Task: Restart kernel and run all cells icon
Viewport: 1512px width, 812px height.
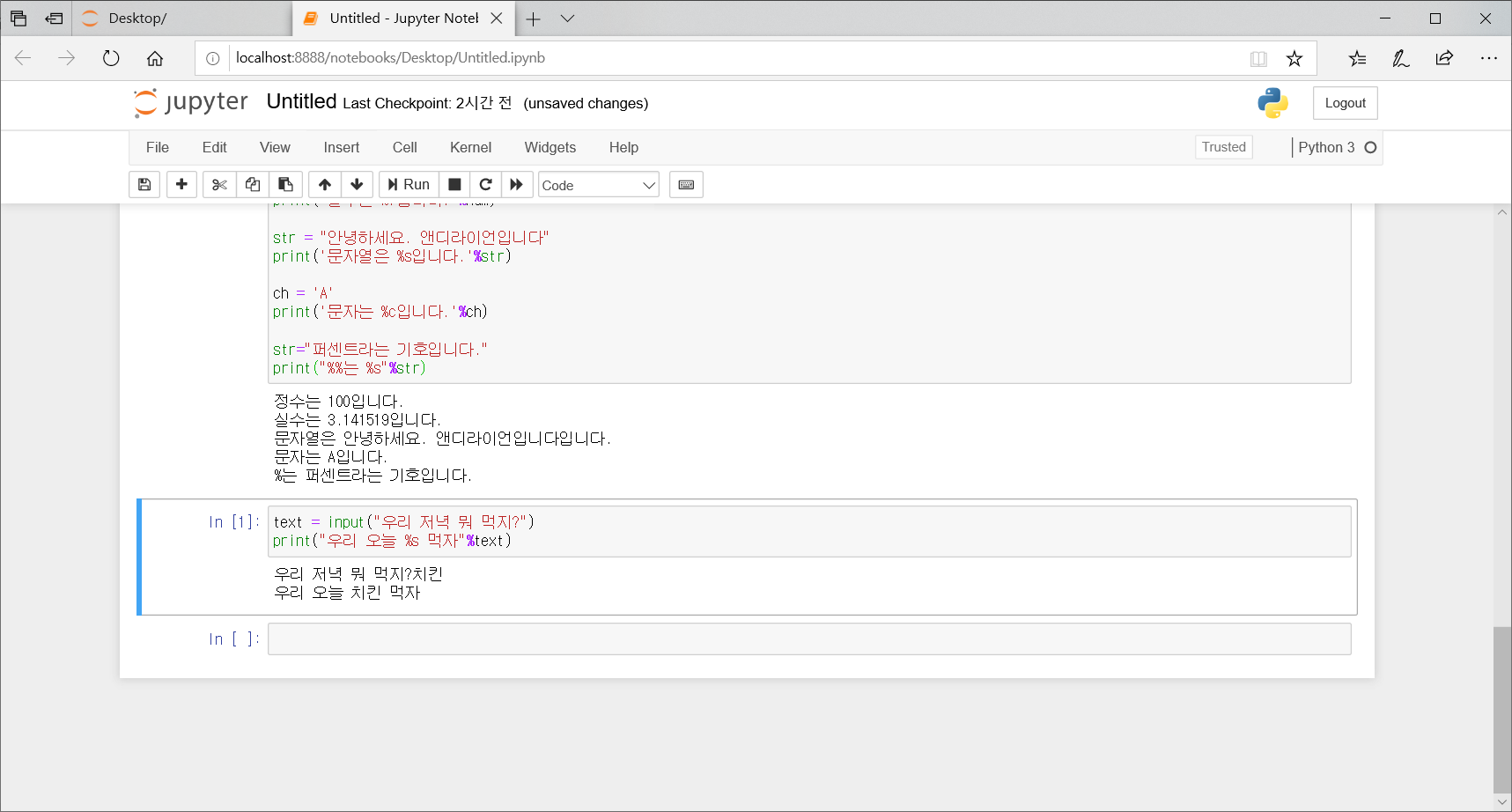Action: (x=517, y=184)
